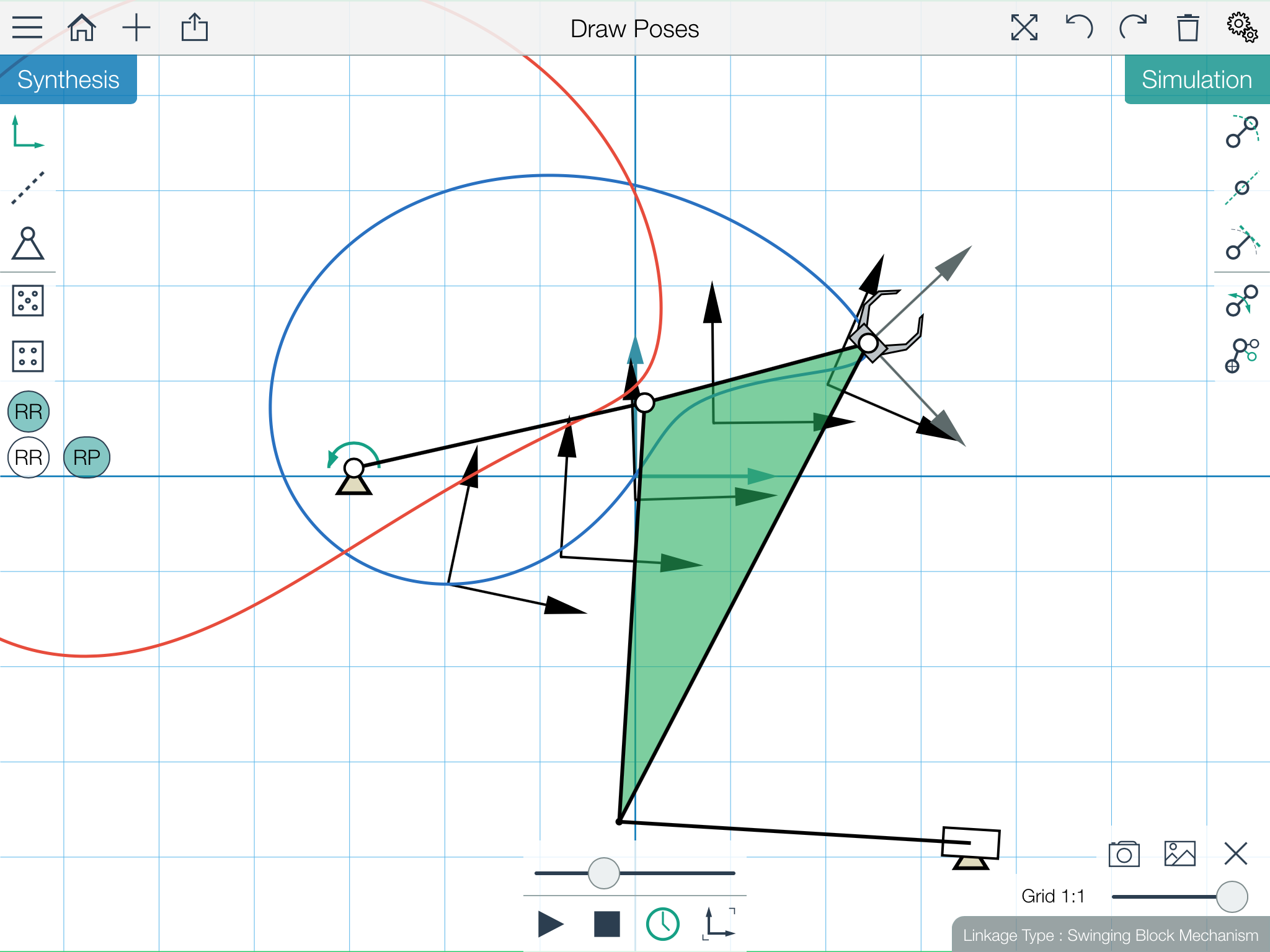Stop the mechanism animation

pyautogui.click(x=607, y=924)
